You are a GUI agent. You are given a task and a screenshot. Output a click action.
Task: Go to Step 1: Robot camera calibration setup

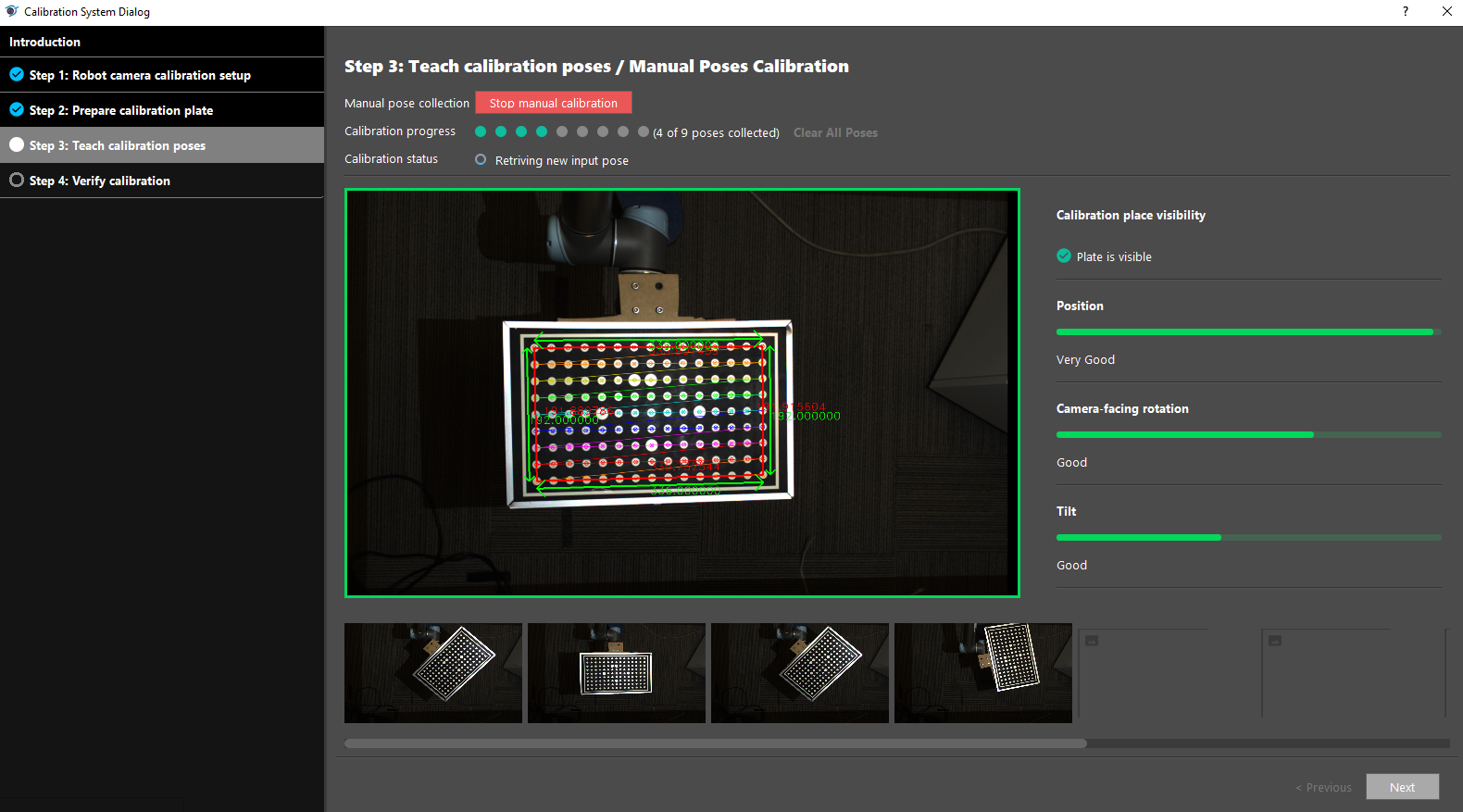click(162, 75)
